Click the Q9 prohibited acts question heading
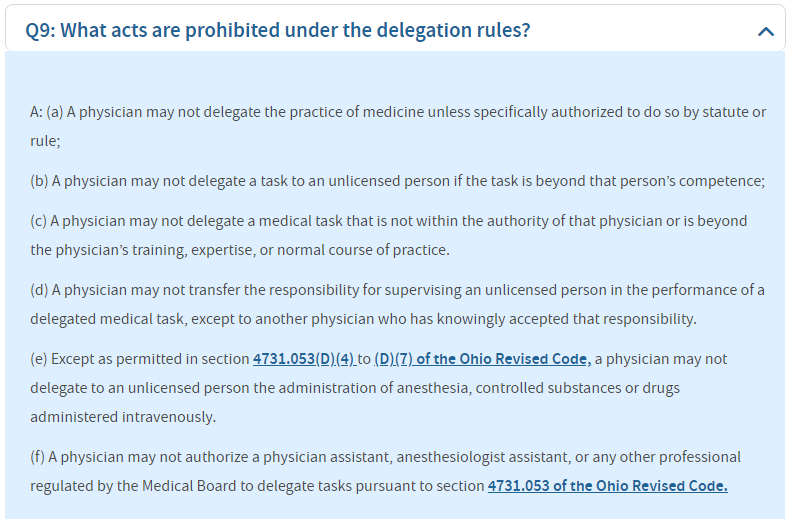Viewport: 788px width, 524px height. pos(278,30)
